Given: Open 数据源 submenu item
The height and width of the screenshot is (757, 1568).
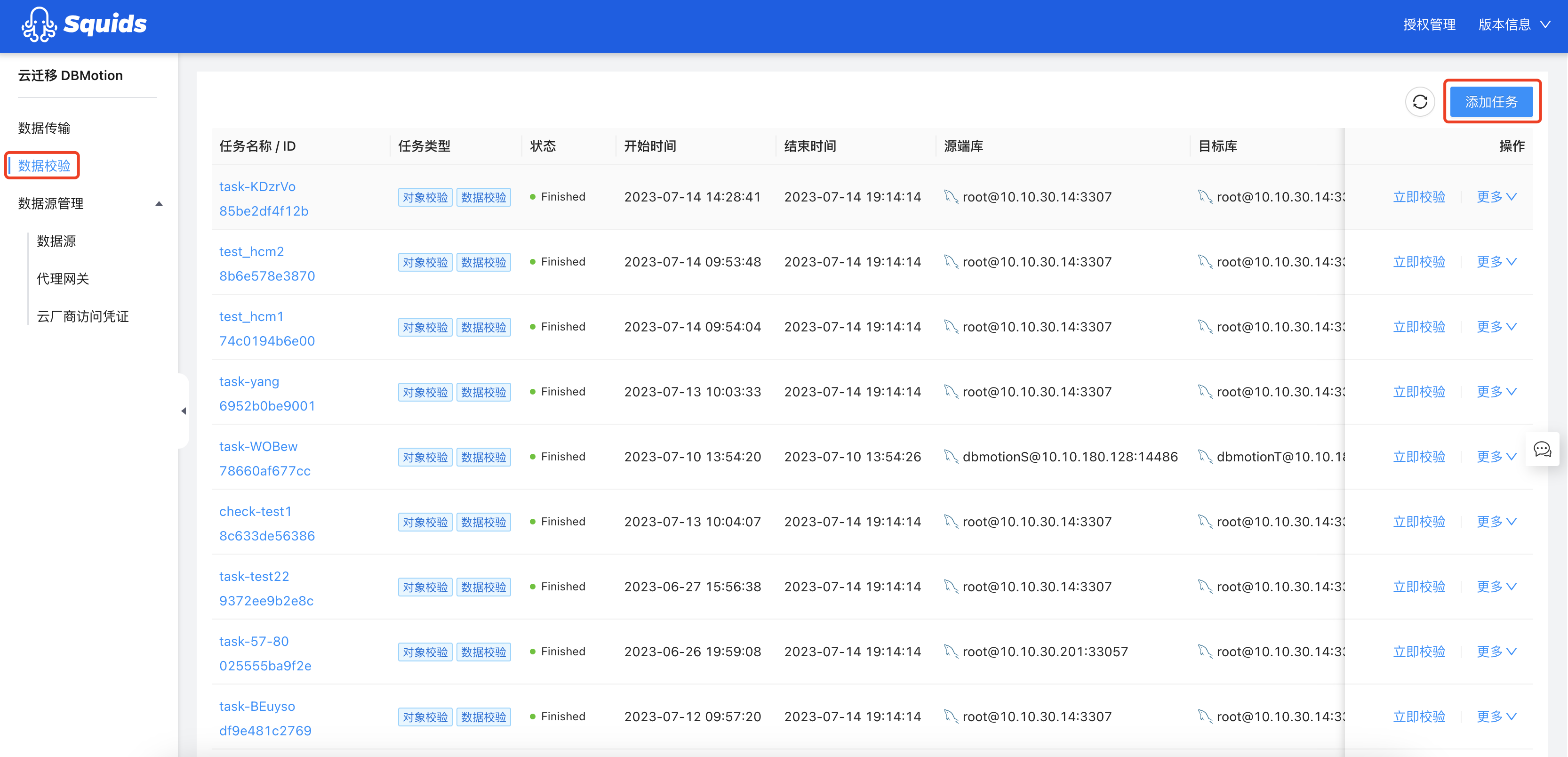Looking at the screenshot, I should click(x=56, y=241).
